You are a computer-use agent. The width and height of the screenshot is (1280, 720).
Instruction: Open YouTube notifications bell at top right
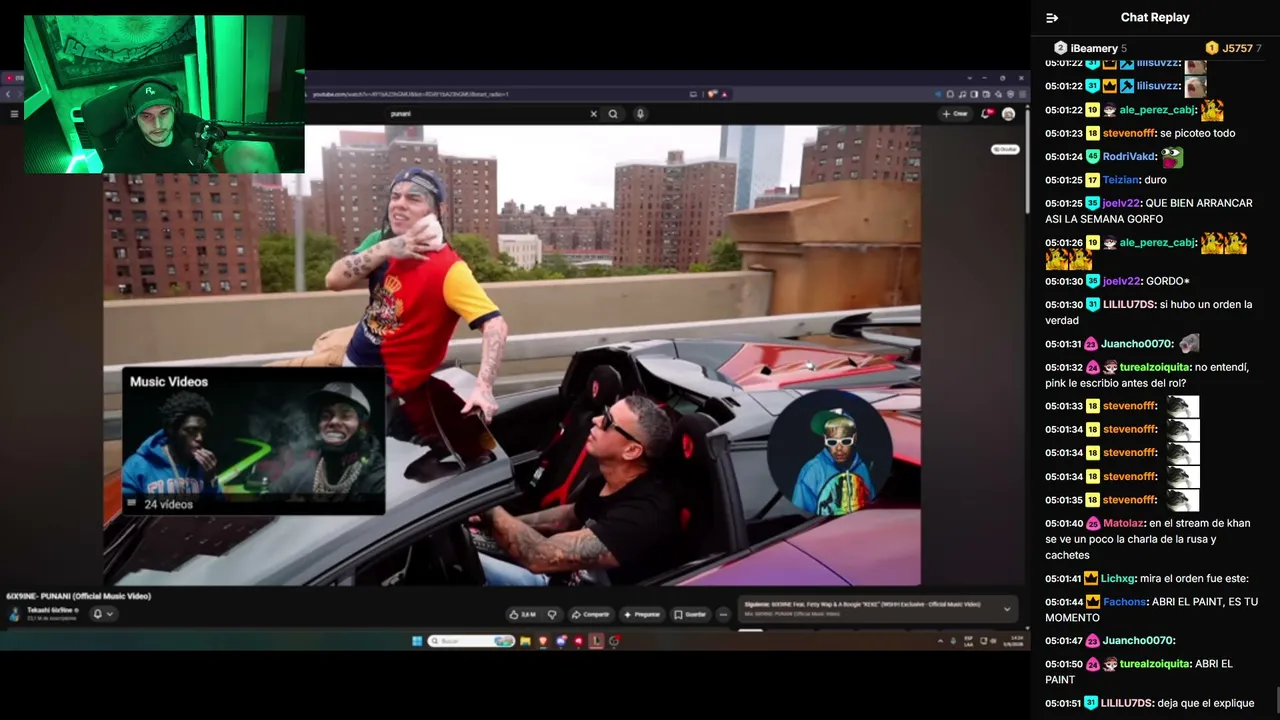(x=987, y=114)
